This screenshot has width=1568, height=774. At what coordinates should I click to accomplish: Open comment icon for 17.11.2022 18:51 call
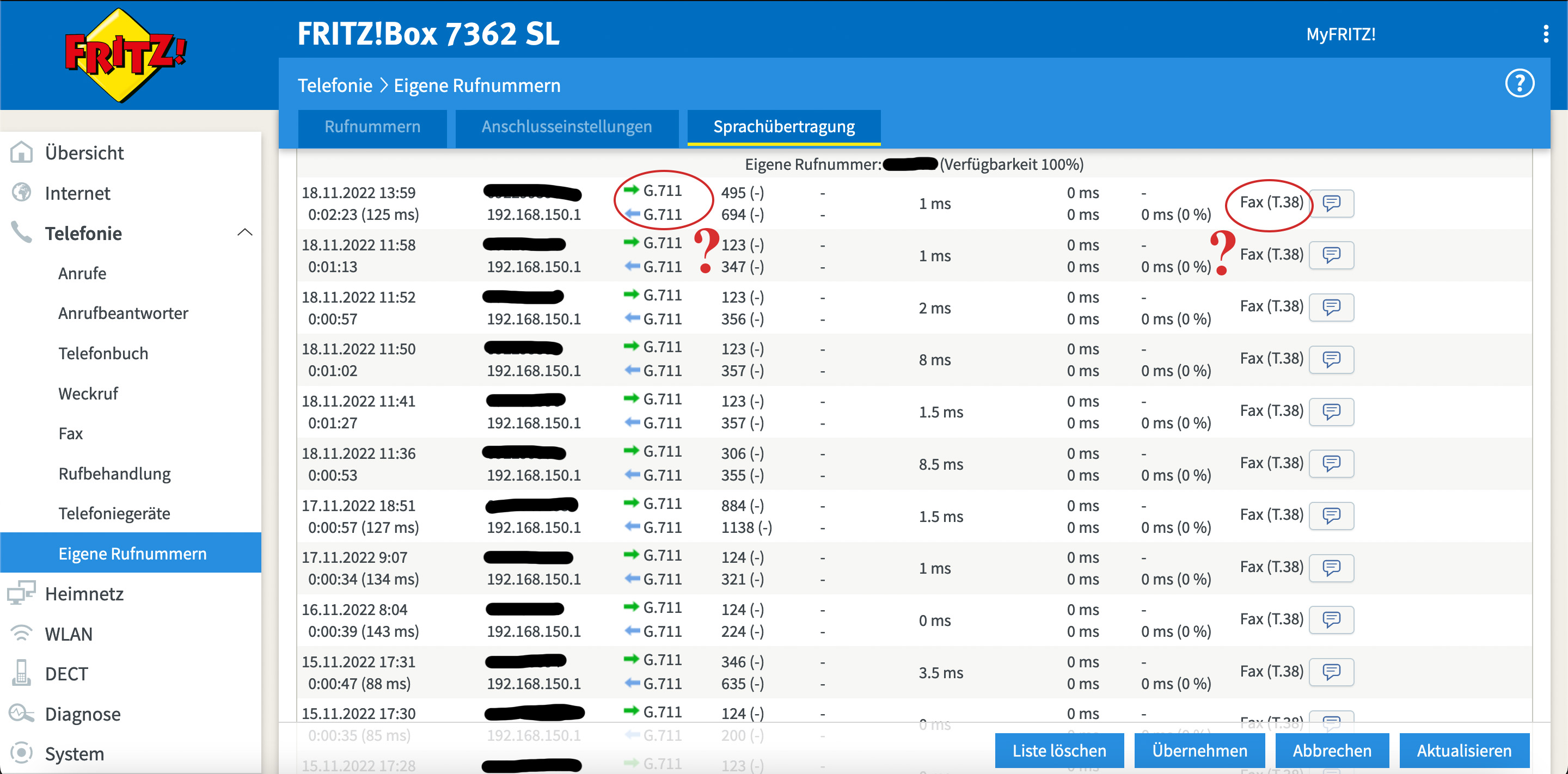[x=1331, y=516]
